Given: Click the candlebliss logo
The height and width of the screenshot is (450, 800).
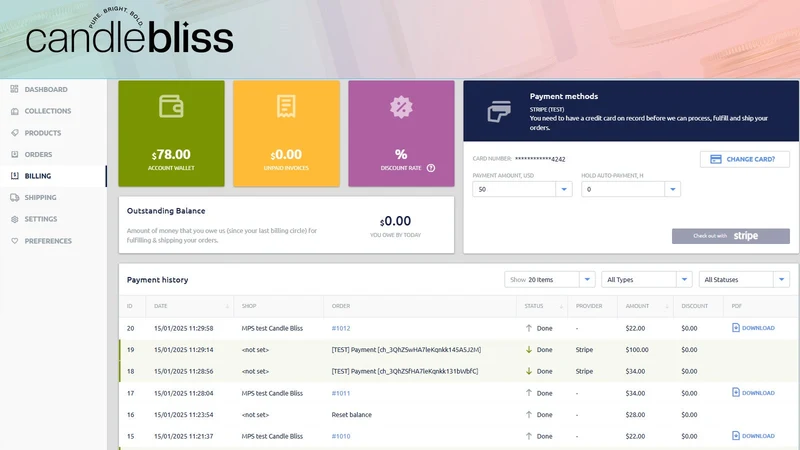Looking at the screenshot, I should [130, 32].
